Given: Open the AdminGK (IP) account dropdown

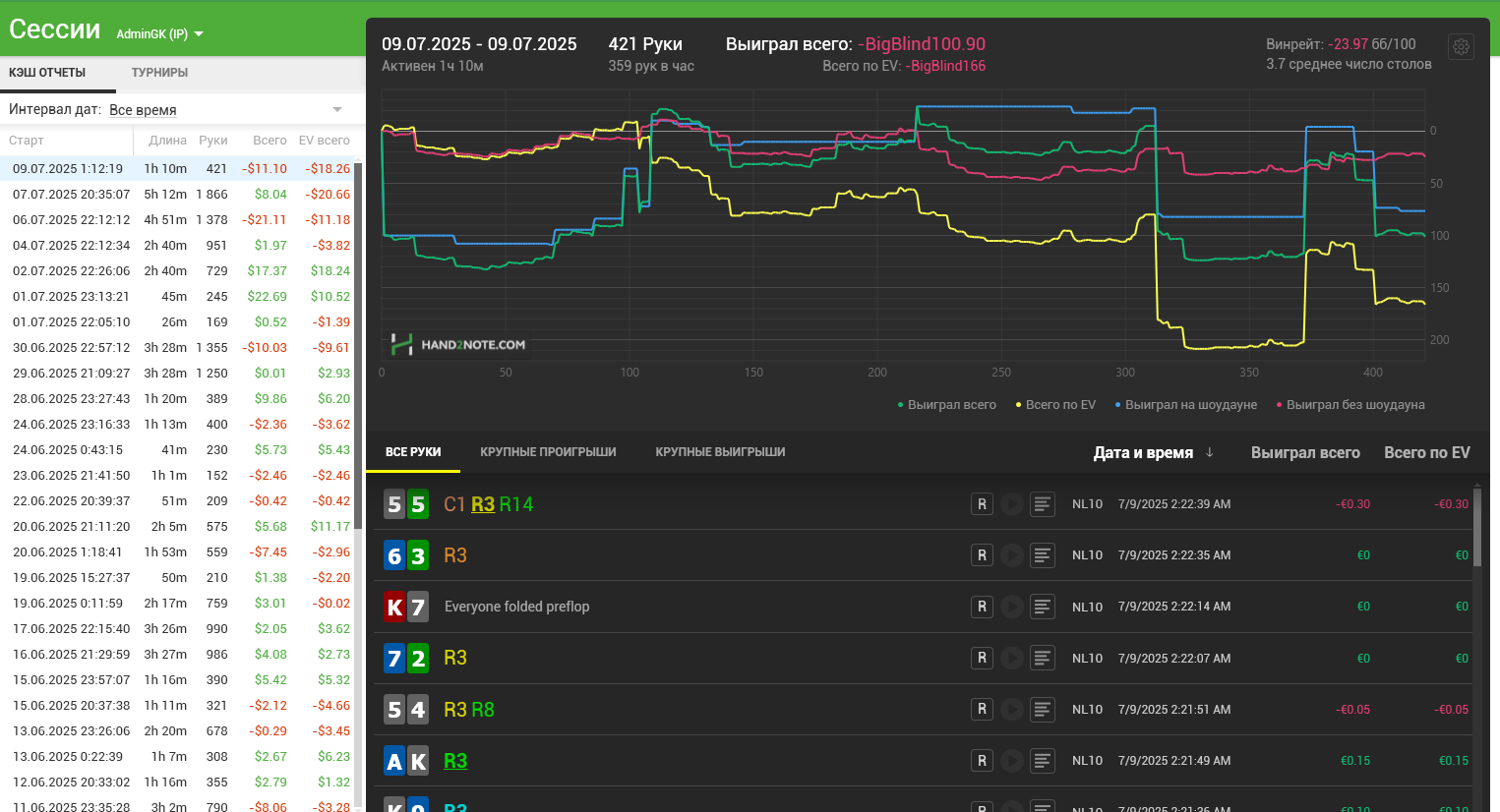Looking at the screenshot, I should click(x=159, y=33).
